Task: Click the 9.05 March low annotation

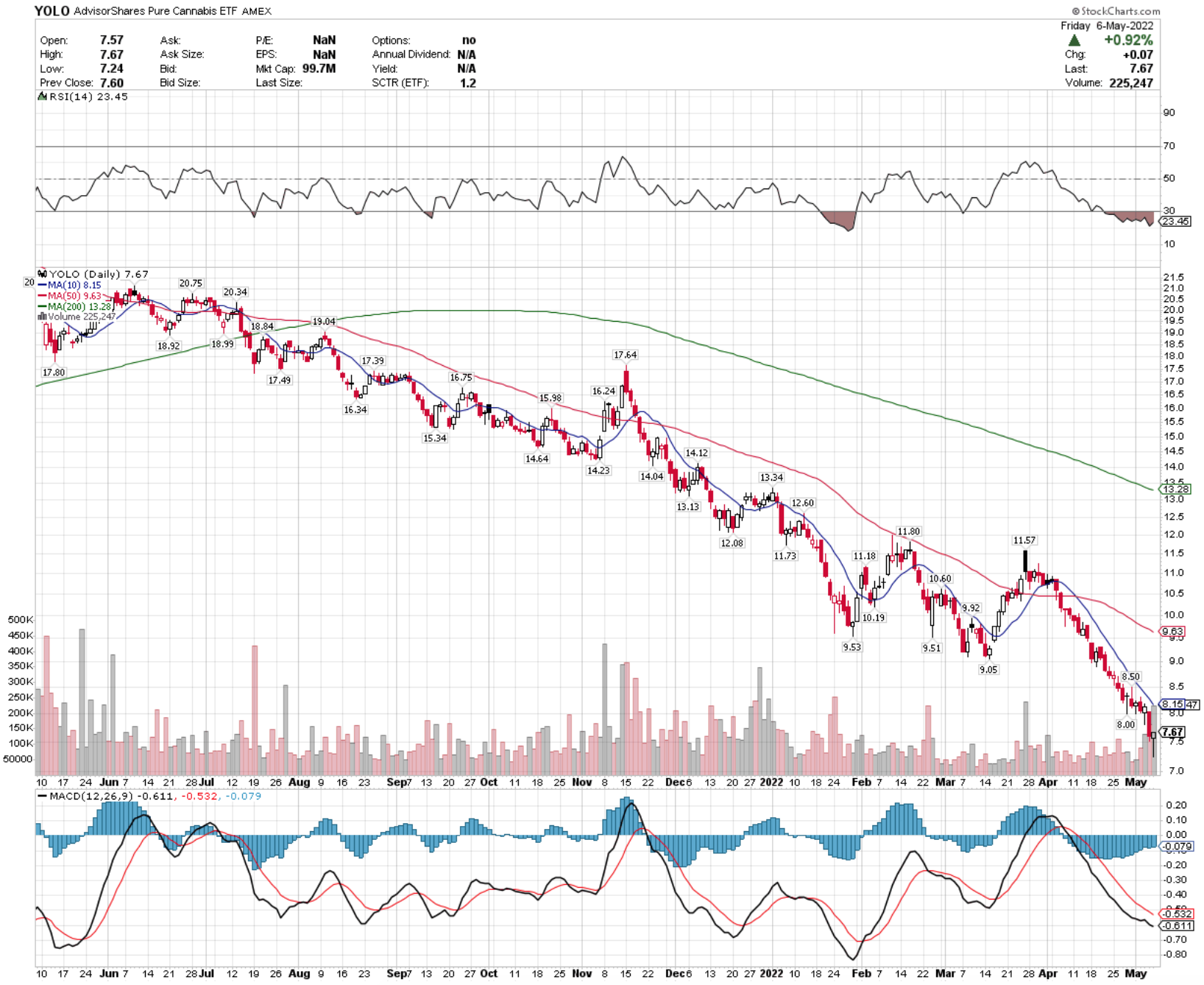Action: click(988, 670)
